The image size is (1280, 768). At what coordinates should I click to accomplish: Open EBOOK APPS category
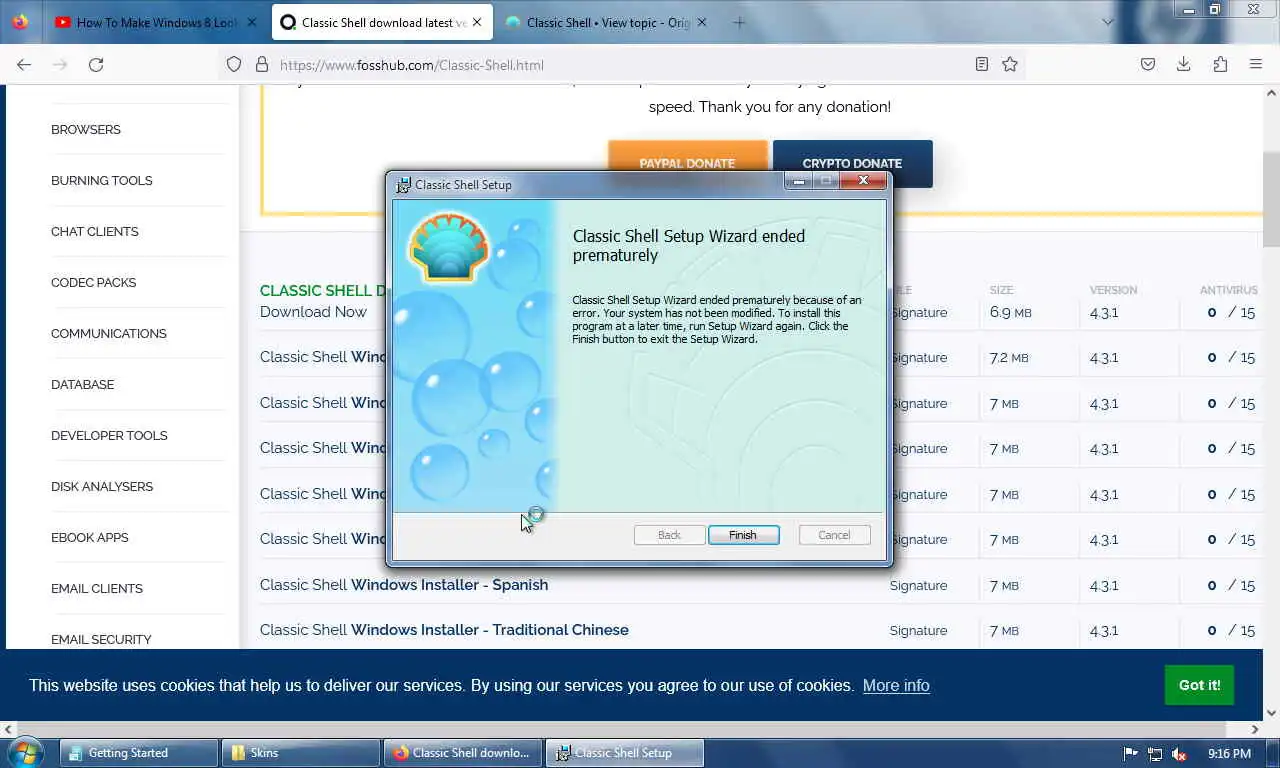(90, 537)
